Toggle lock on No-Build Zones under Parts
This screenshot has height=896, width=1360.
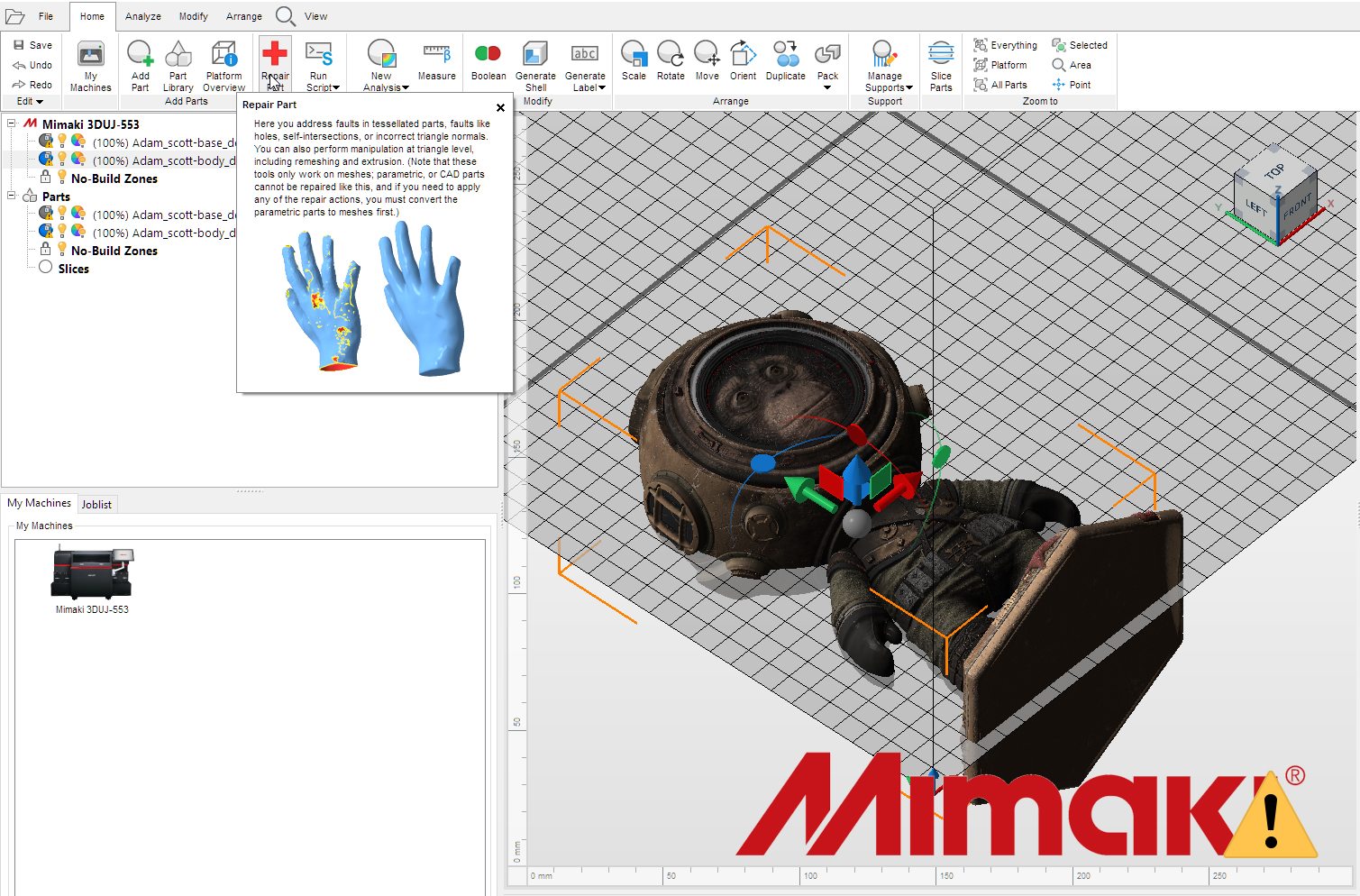coord(45,249)
